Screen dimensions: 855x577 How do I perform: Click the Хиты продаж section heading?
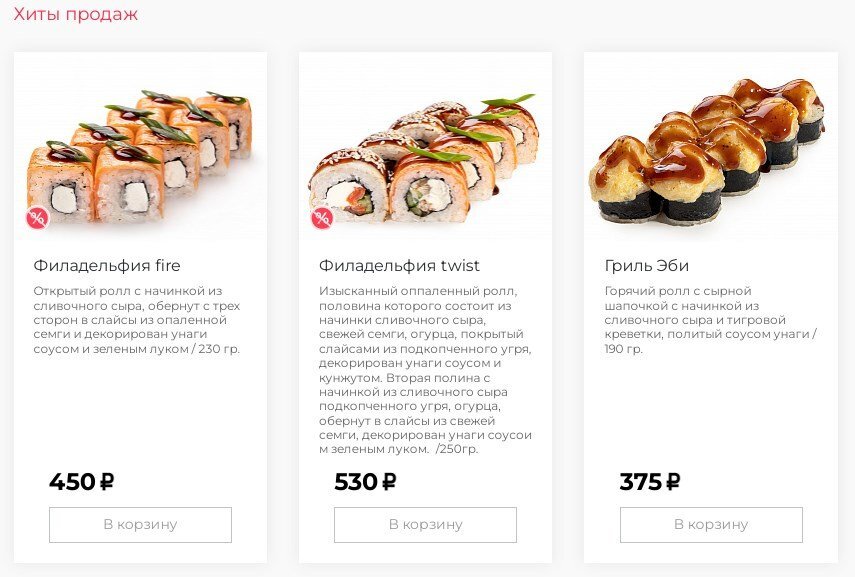75,14
